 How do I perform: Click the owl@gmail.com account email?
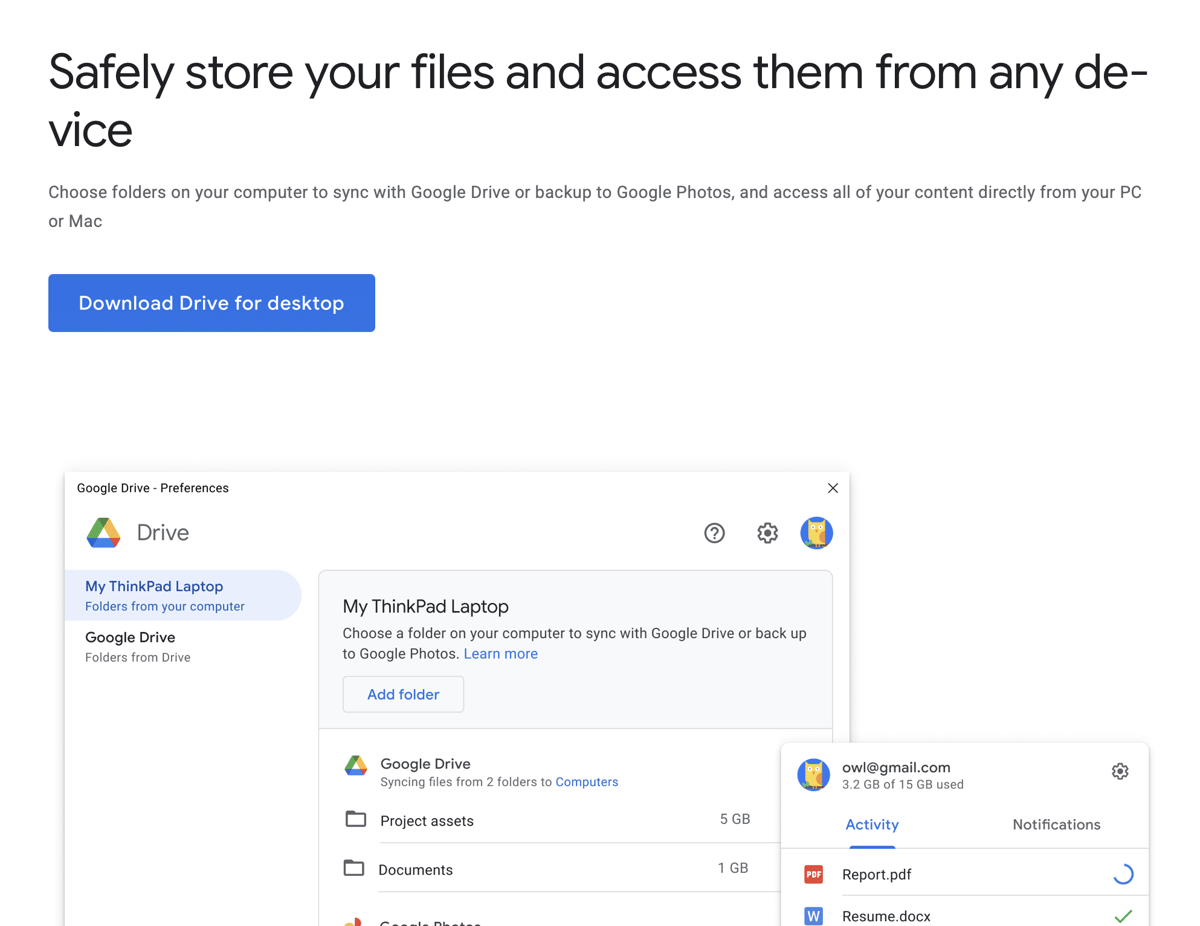(x=896, y=767)
